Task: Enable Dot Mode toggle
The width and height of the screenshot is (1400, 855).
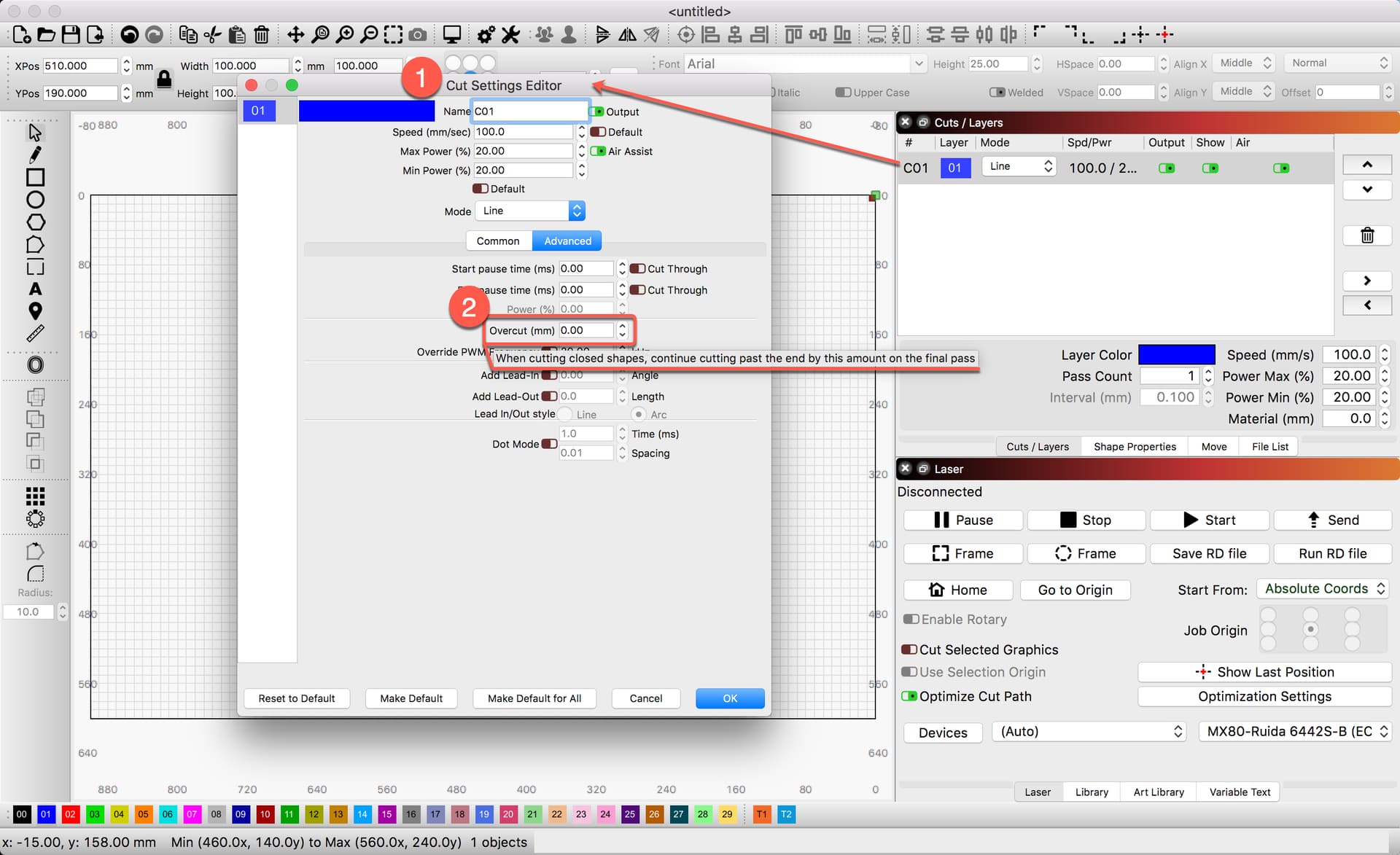Action: click(549, 444)
